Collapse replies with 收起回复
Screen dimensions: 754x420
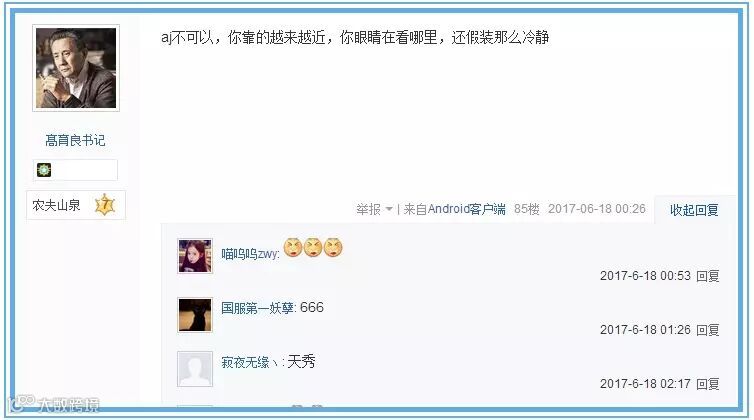[694, 210]
